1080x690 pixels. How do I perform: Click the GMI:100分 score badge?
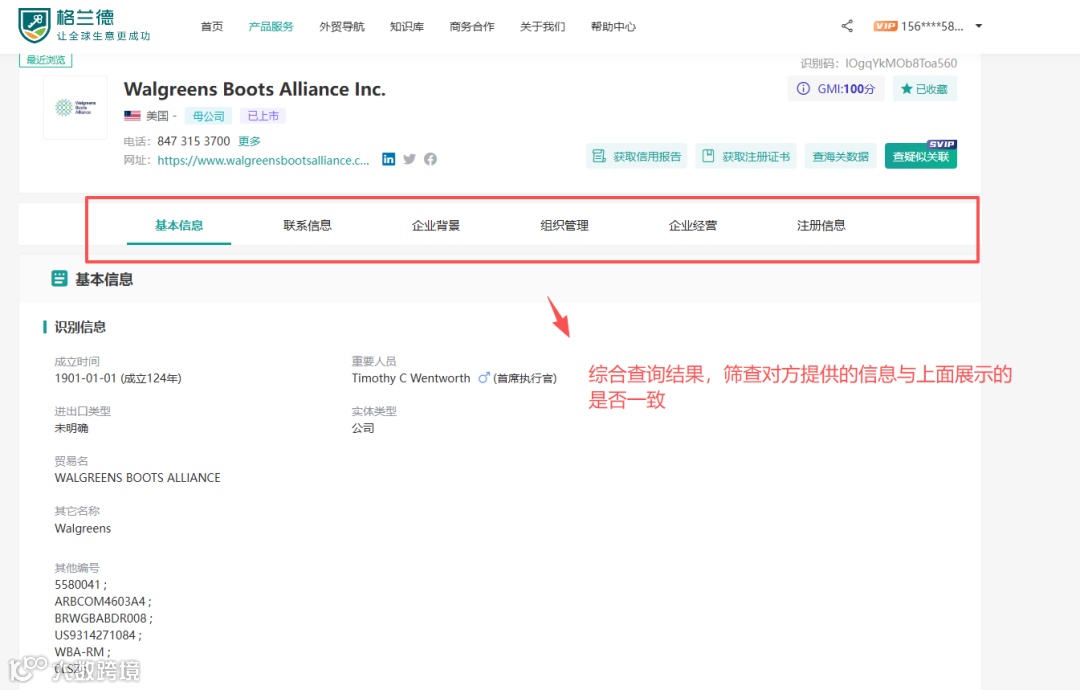(835, 89)
